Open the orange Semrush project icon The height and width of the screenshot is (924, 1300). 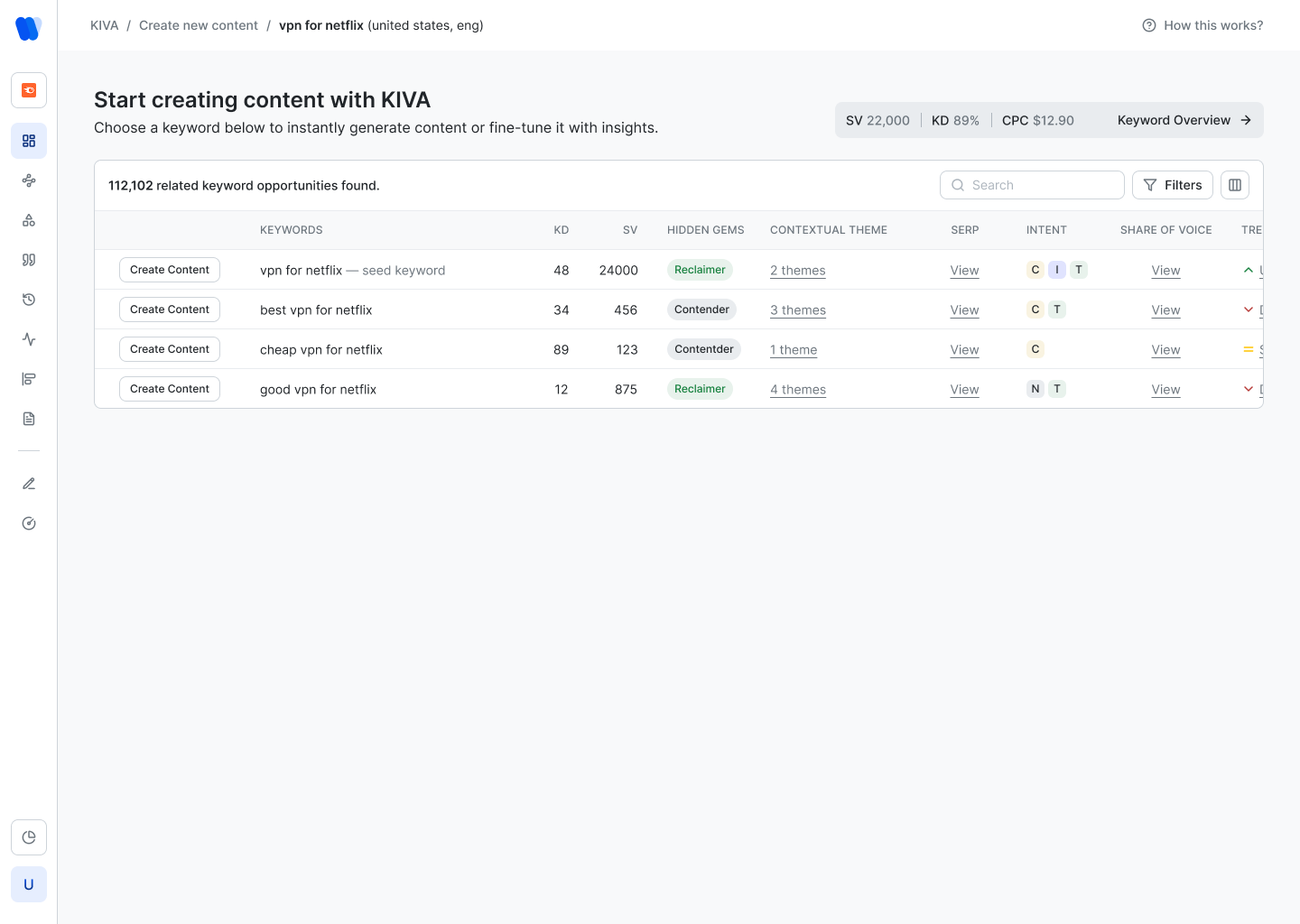(x=29, y=90)
